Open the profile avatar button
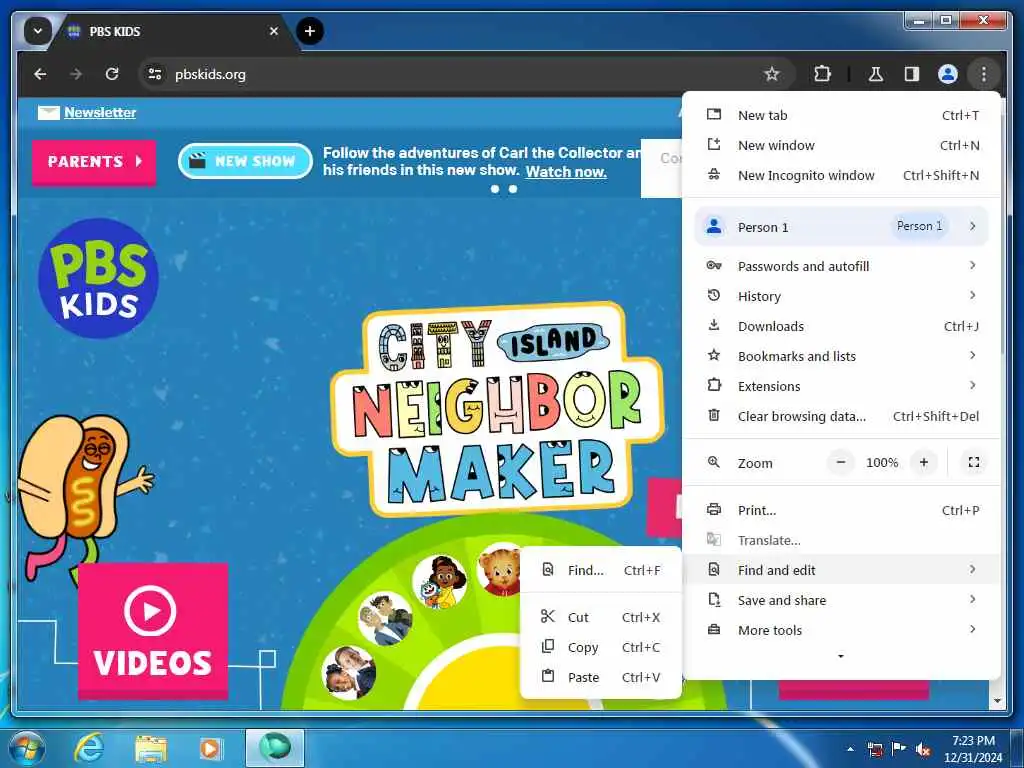The image size is (1024, 768). coord(948,74)
